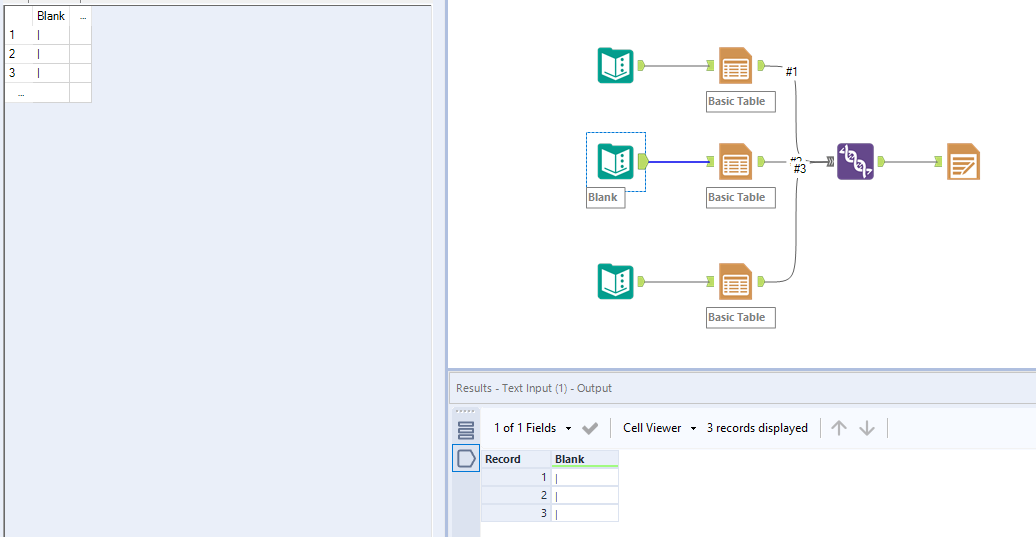Select the middle Basic Table tool
The height and width of the screenshot is (537, 1036).
pyautogui.click(x=735, y=162)
